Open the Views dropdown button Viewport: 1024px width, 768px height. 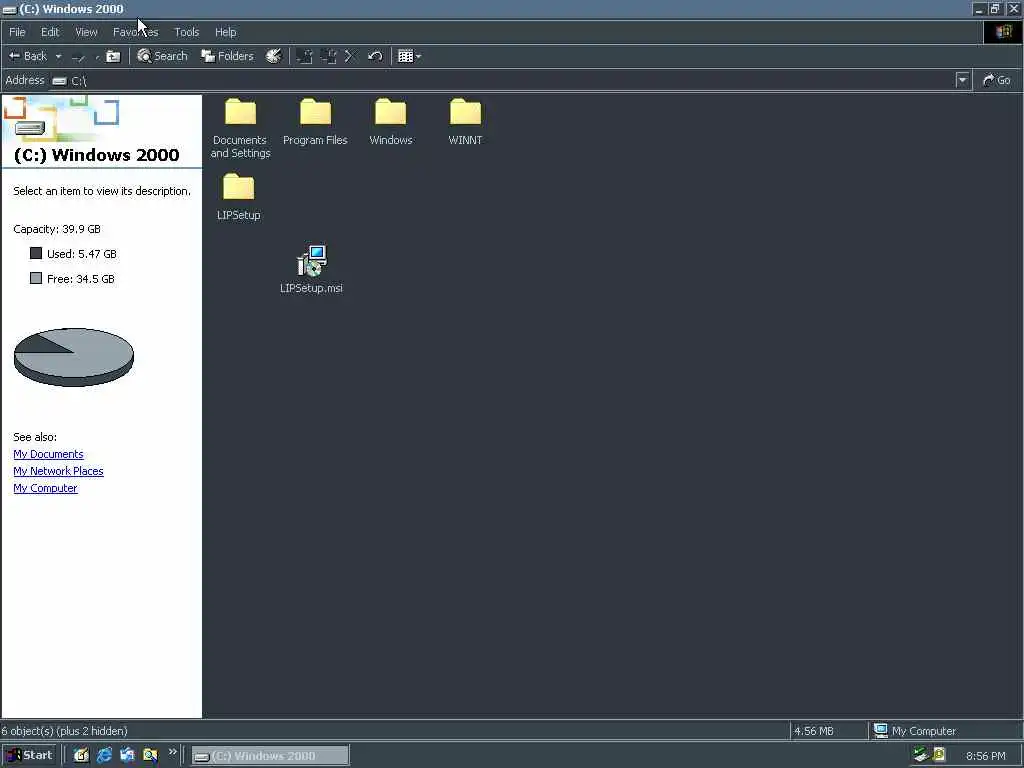409,56
